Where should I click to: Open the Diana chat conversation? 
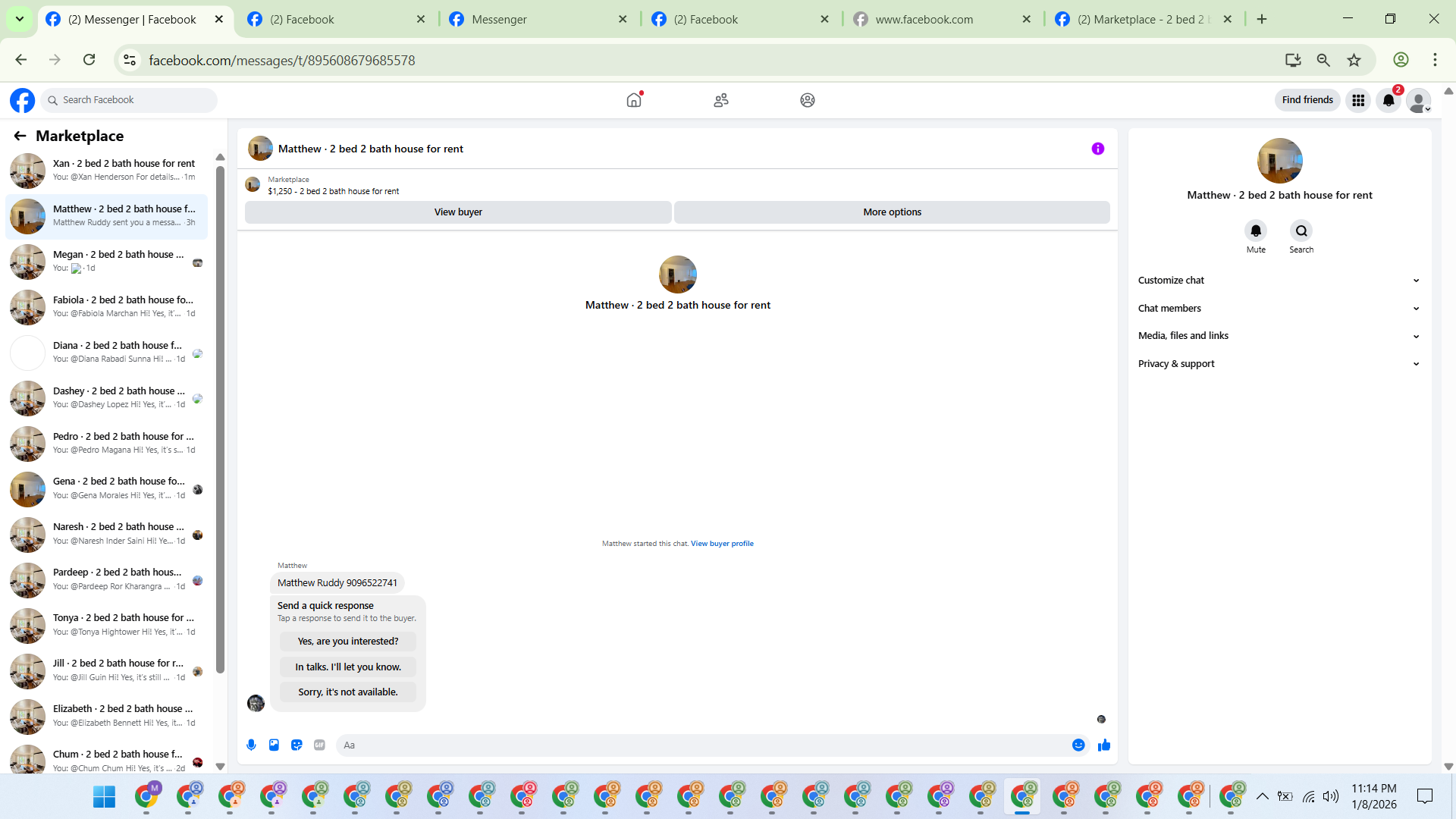[106, 353]
